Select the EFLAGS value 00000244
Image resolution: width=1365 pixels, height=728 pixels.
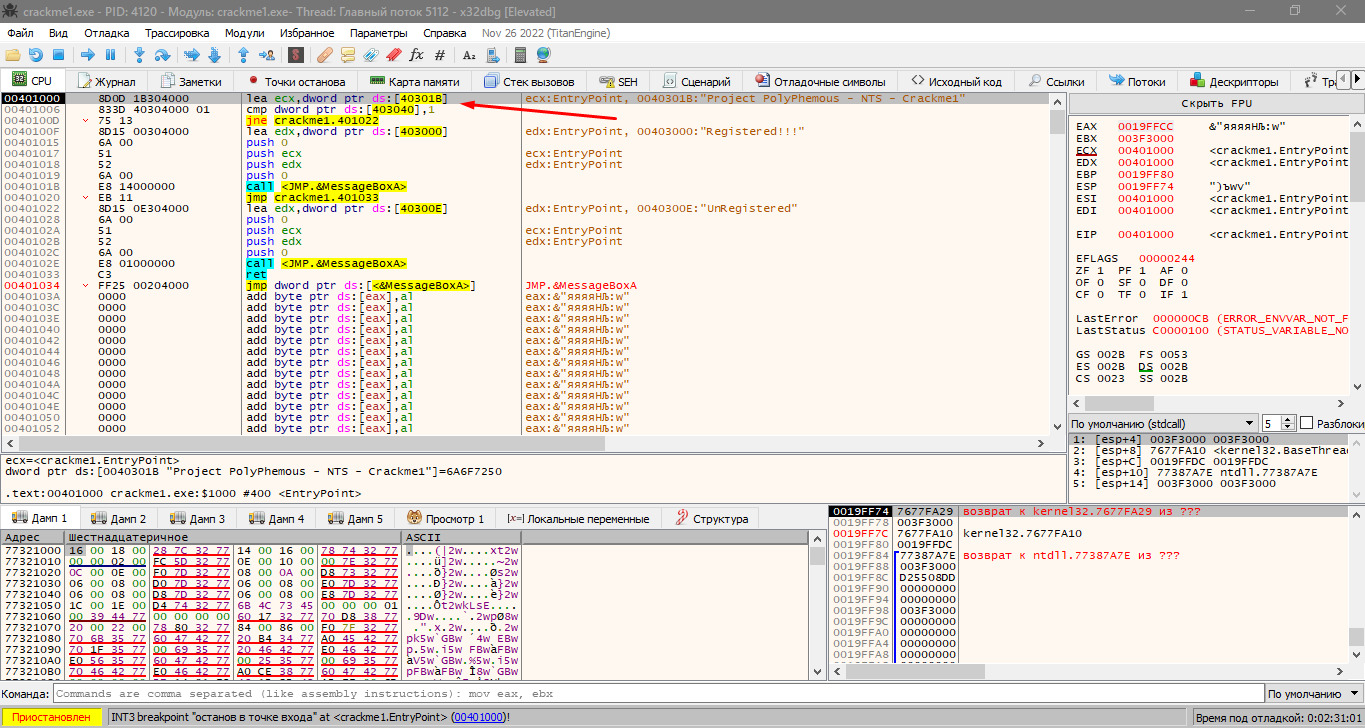coord(1168,258)
